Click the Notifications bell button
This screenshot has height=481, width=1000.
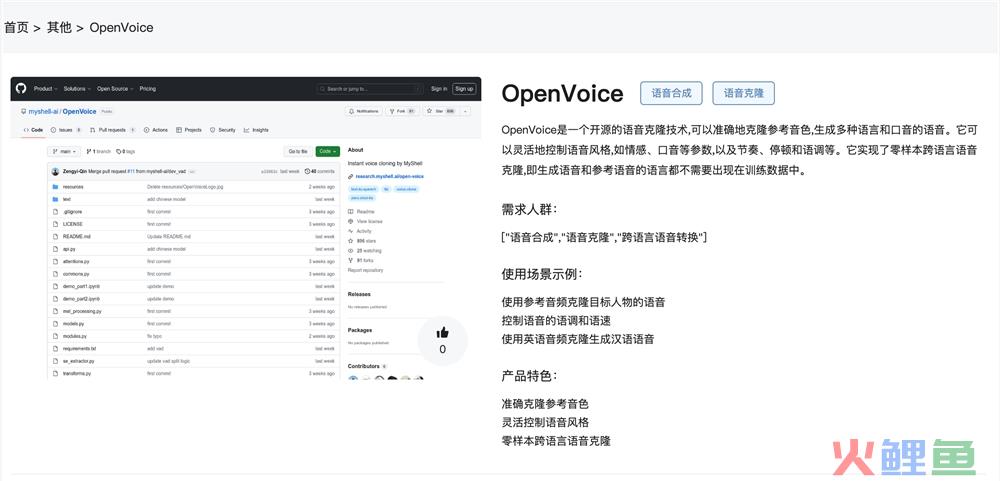[x=364, y=111]
